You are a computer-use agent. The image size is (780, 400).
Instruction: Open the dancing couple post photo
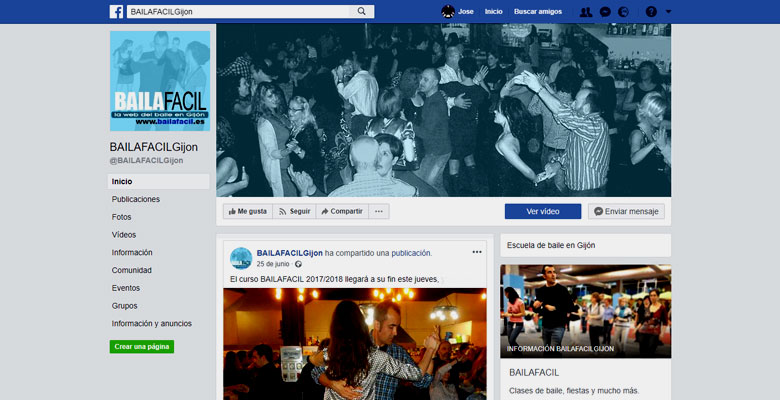click(355, 344)
